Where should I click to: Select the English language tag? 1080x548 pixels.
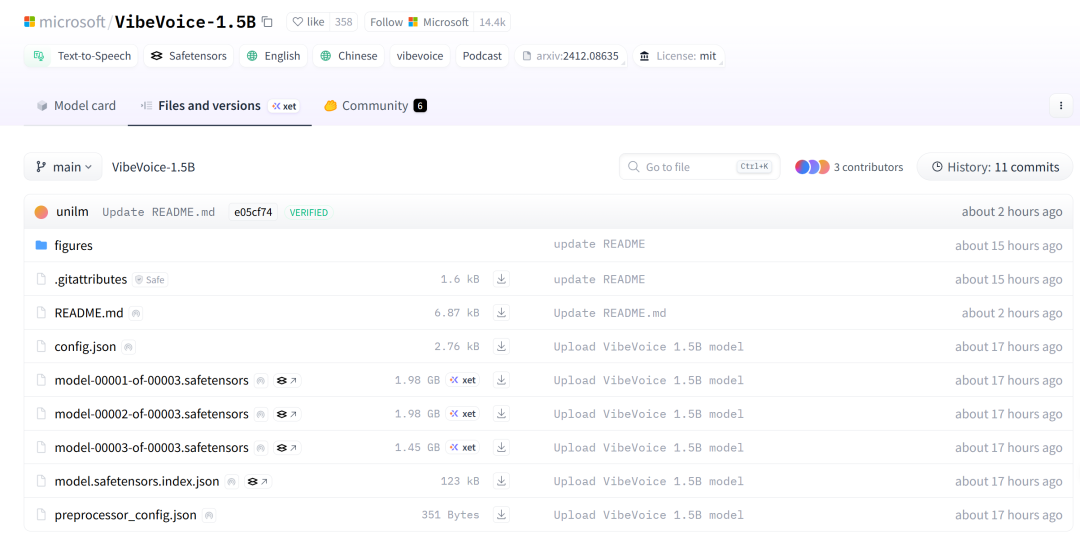coord(273,56)
